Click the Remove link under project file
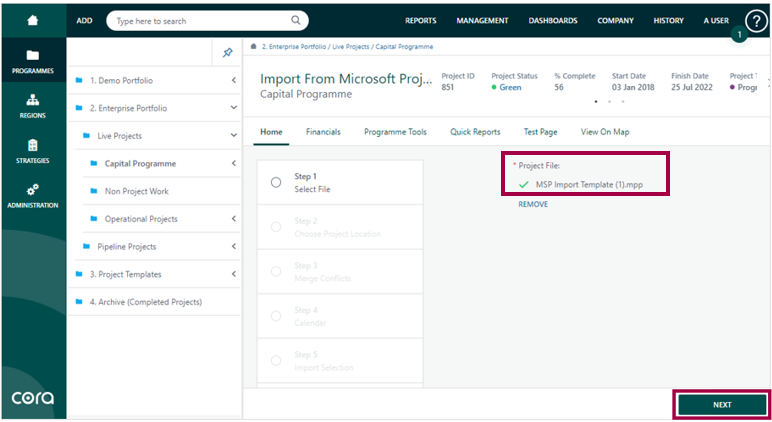The image size is (772, 422). [533, 204]
